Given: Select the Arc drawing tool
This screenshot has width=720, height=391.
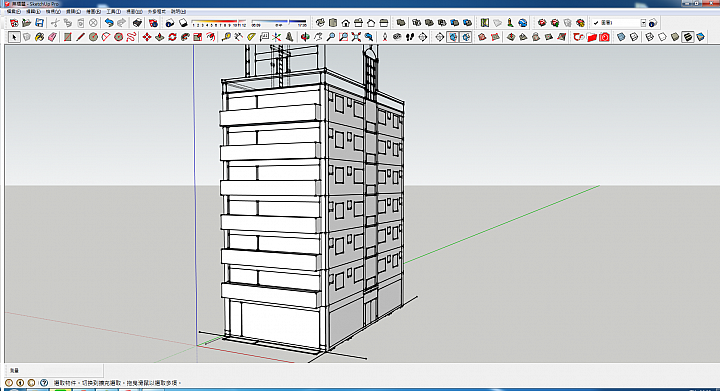Looking at the screenshot, I should [x=106, y=37].
